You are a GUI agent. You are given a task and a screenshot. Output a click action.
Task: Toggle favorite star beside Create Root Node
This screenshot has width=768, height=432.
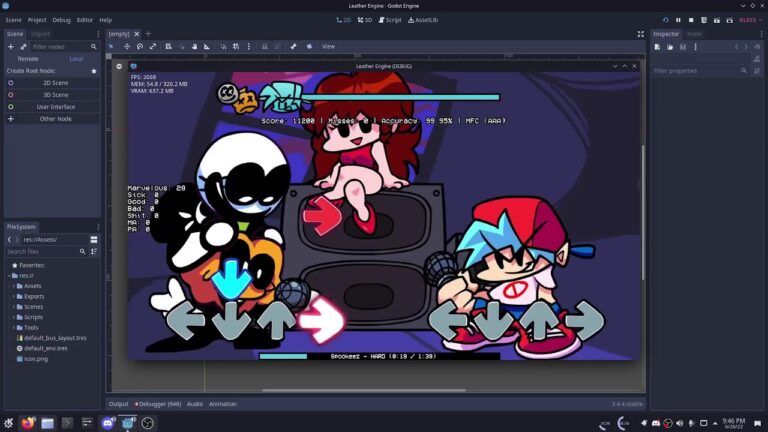94,71
